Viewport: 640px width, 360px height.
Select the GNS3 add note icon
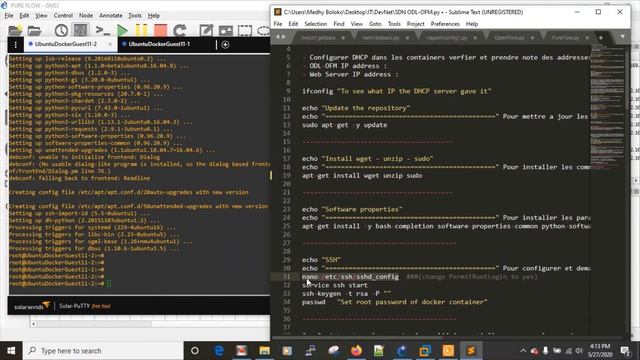click(206, 31)
